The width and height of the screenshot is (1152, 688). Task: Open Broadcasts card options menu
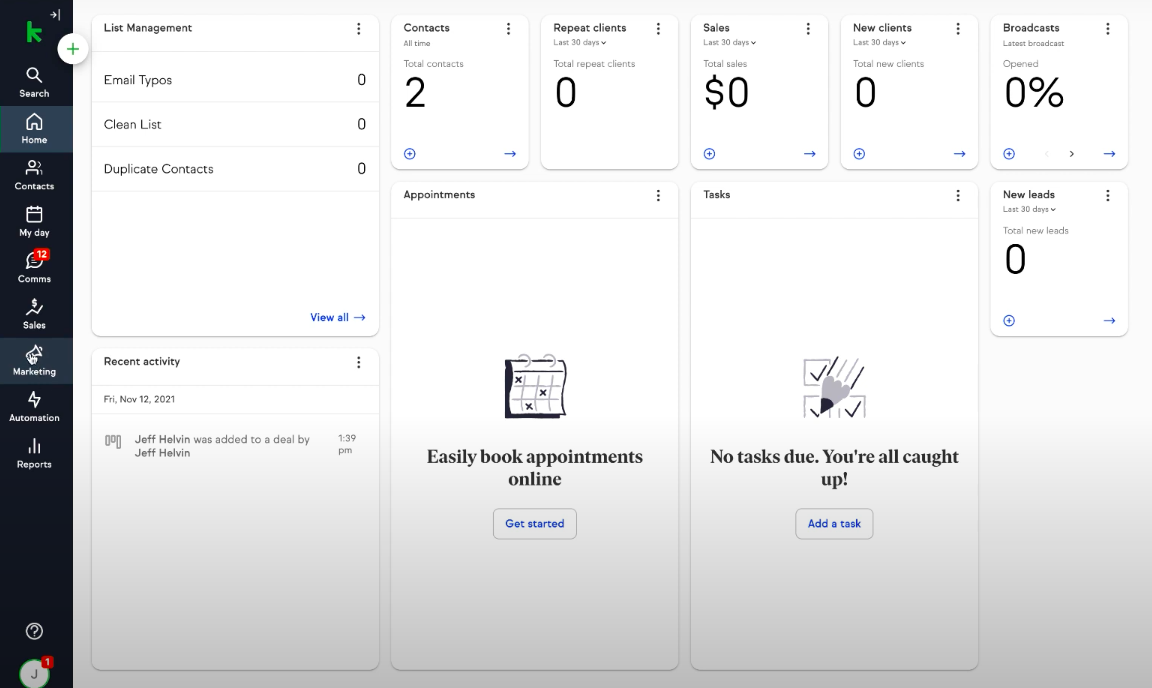[1108, 29]
